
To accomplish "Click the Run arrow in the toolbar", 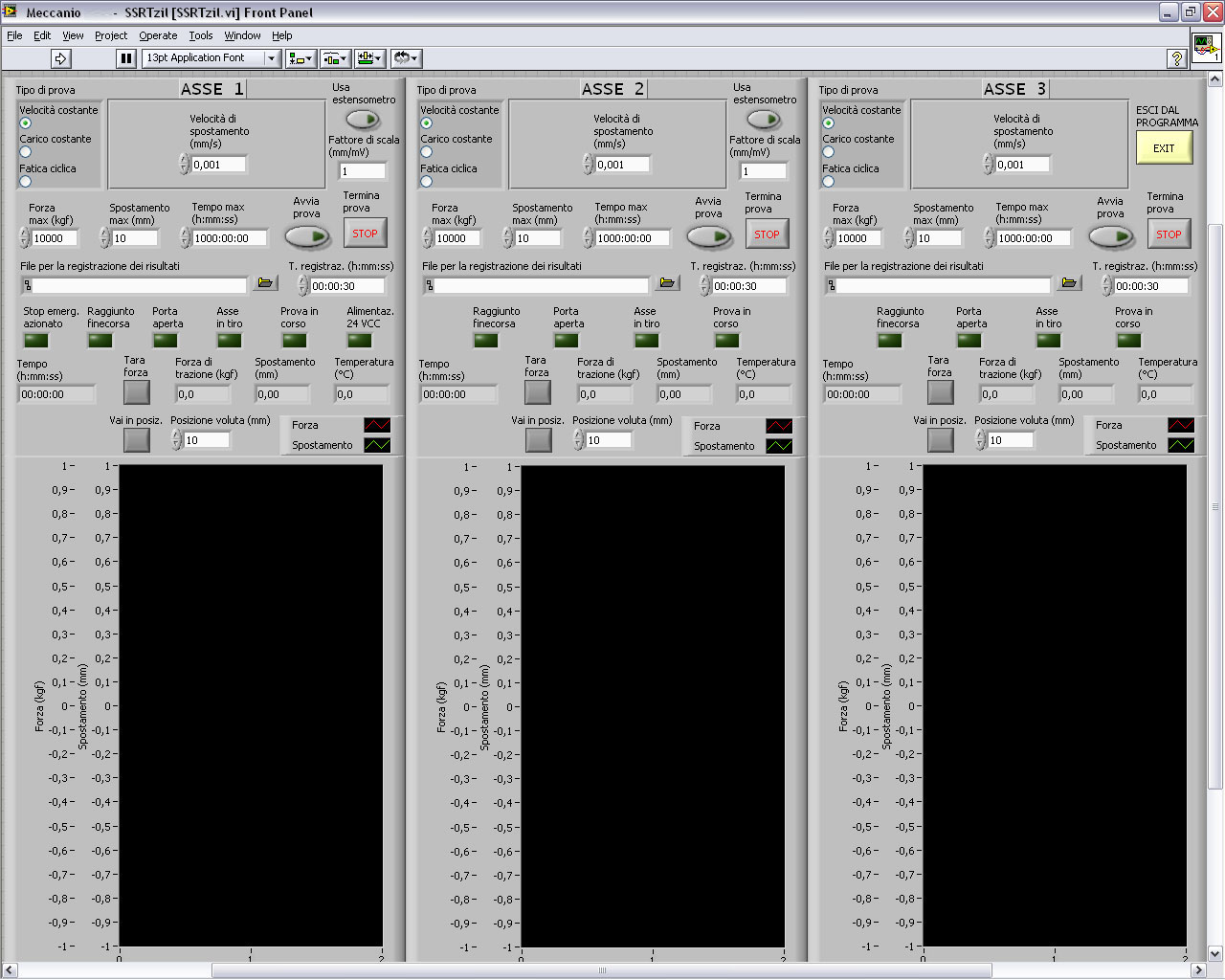I will click(61, 58).
